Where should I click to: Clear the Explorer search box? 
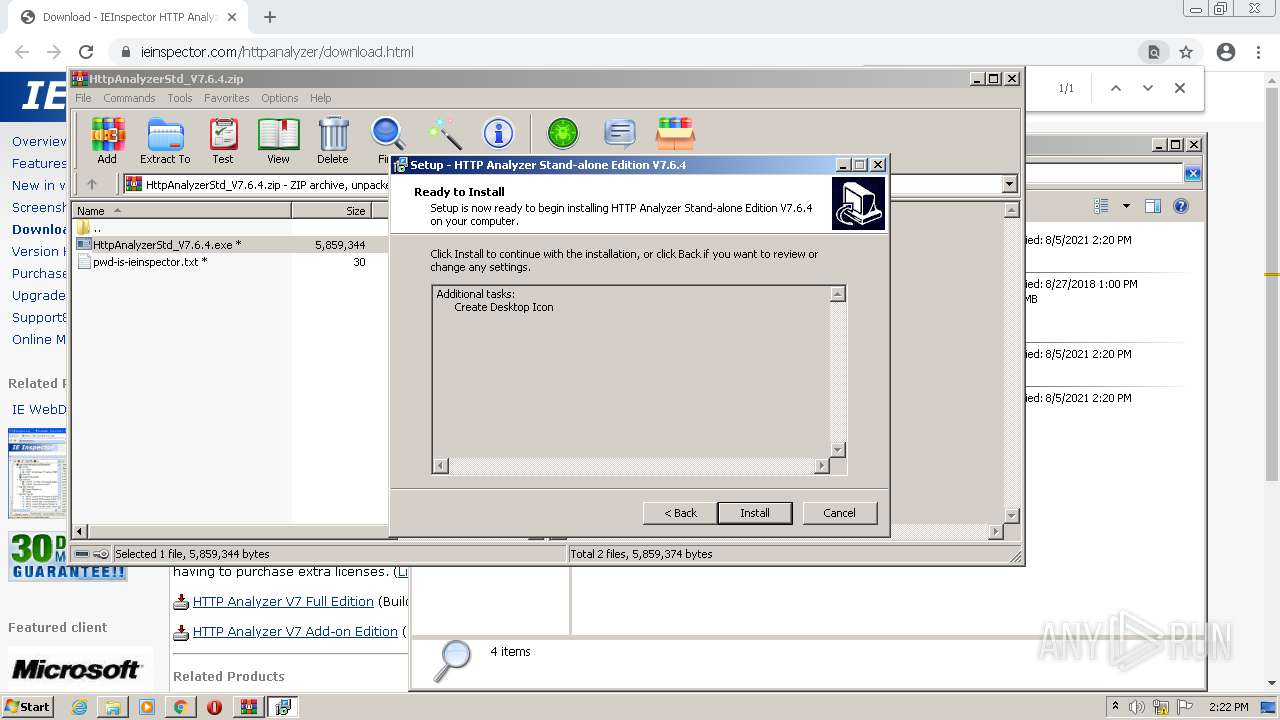click(x=1192, y=174)
